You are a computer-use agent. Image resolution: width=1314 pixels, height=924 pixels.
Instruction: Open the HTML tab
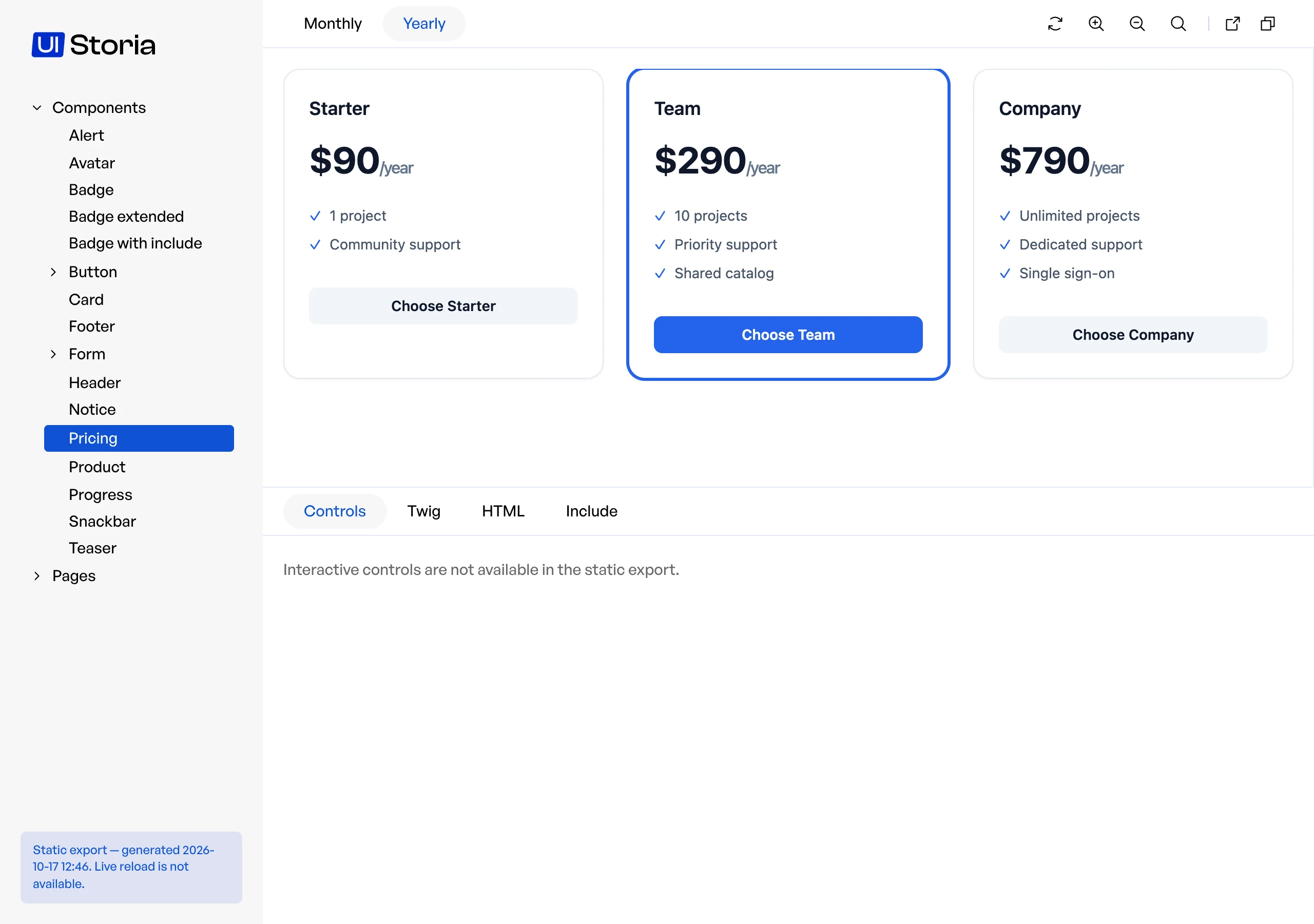503,511
